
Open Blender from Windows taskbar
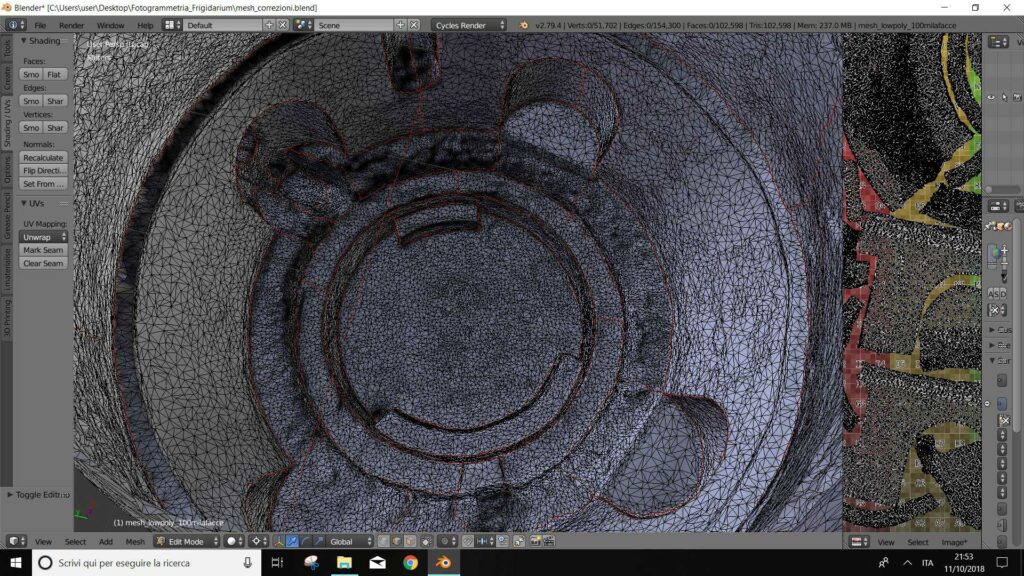point(443,562)
